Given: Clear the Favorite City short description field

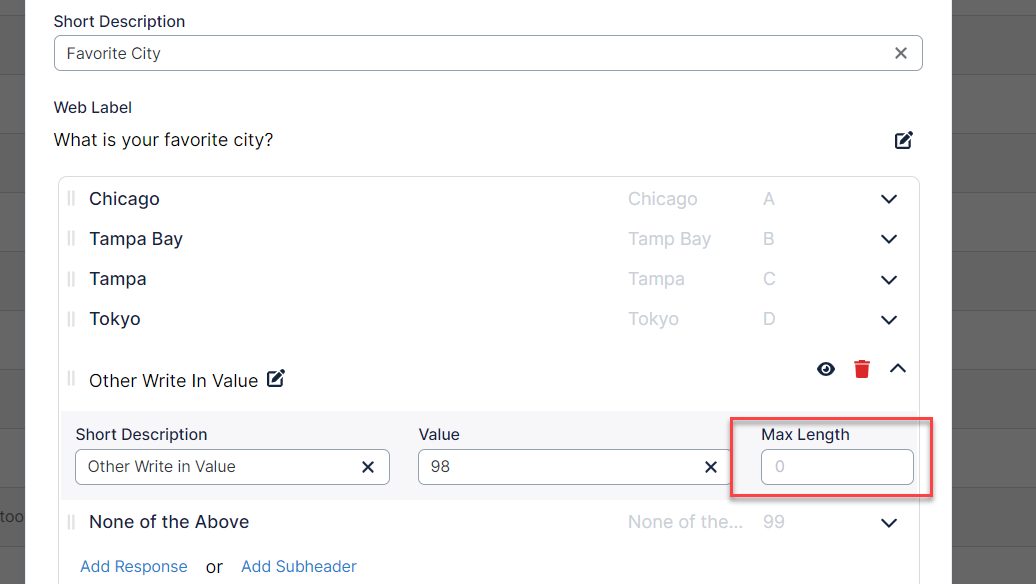Looking at the screenshot, I should point(900,53).
